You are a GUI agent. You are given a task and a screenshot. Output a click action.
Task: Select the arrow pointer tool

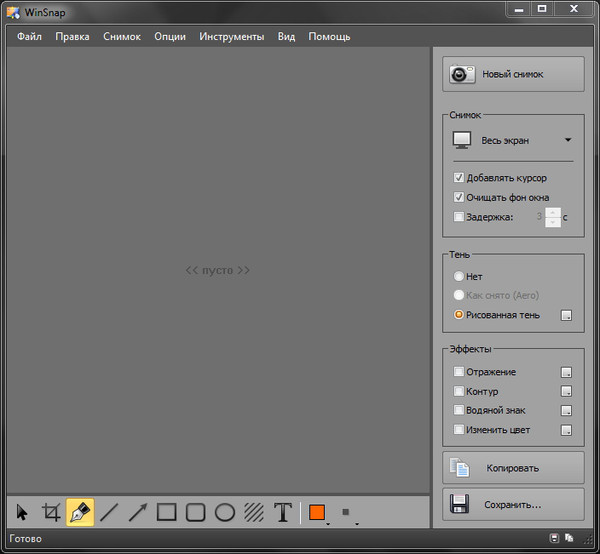[22, 513]
